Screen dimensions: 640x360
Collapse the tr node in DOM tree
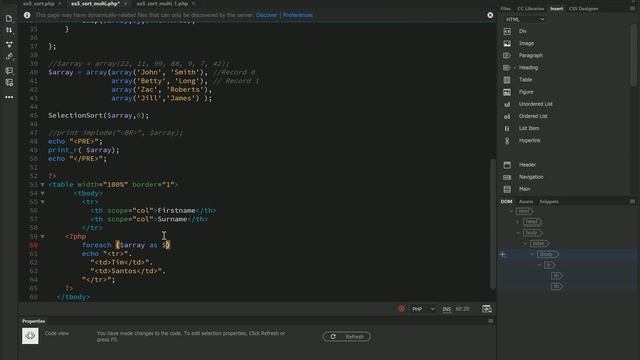[539, 265]
